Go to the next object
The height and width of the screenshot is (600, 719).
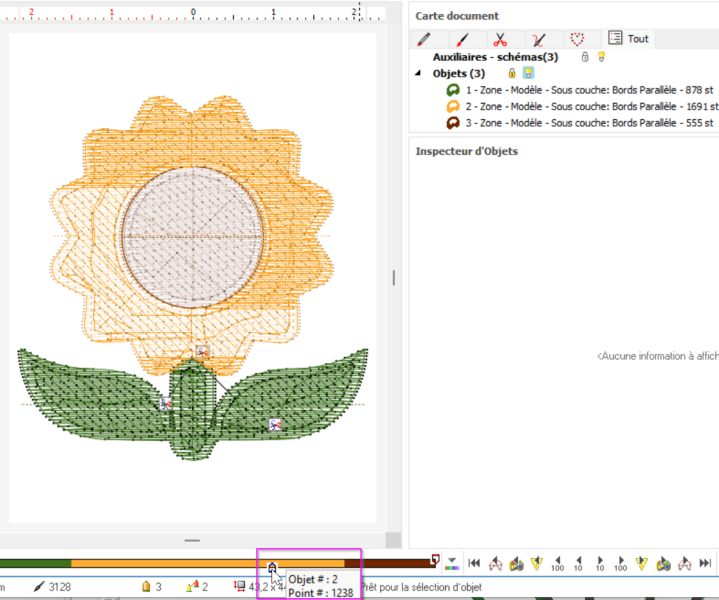[x=684, y=563]
